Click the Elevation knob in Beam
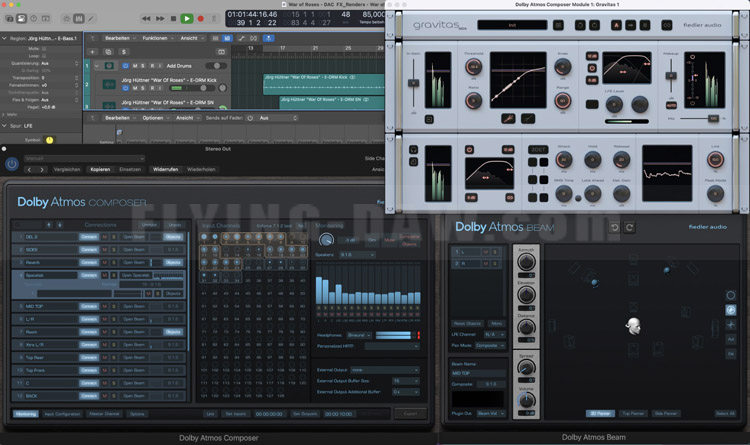Image resolution: width=750 pixels, height=445 pixels. point(525,294)
